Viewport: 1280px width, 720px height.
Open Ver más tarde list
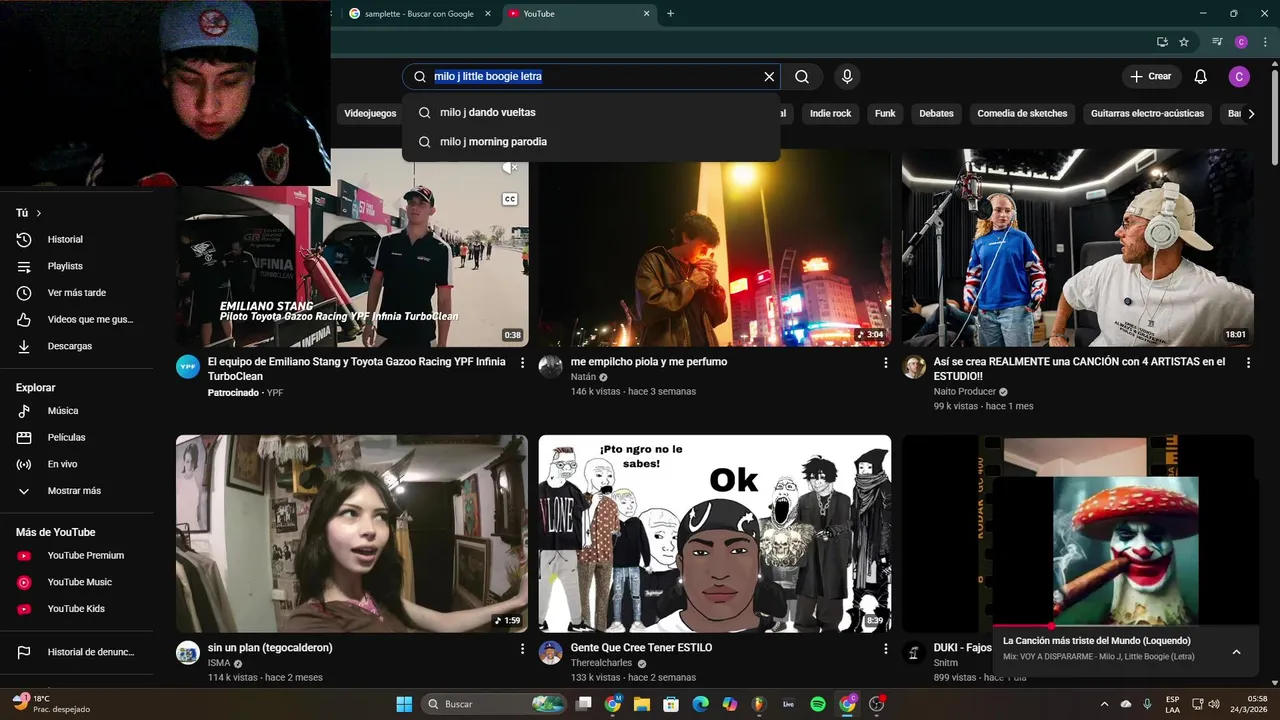coord(77,293)
